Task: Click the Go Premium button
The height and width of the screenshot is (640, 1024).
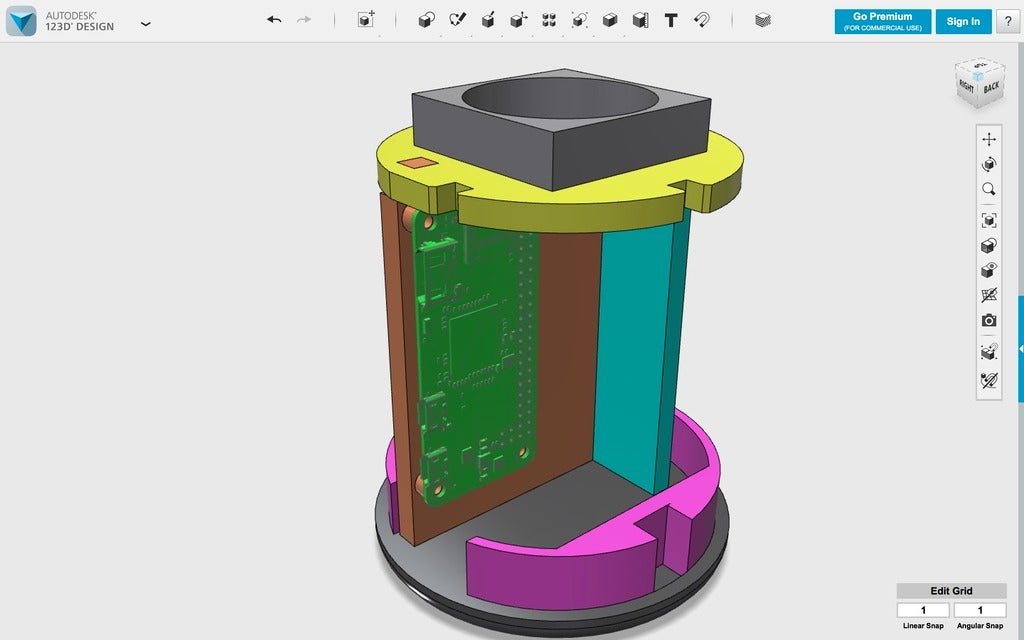Action: click(x=882, y=22)
